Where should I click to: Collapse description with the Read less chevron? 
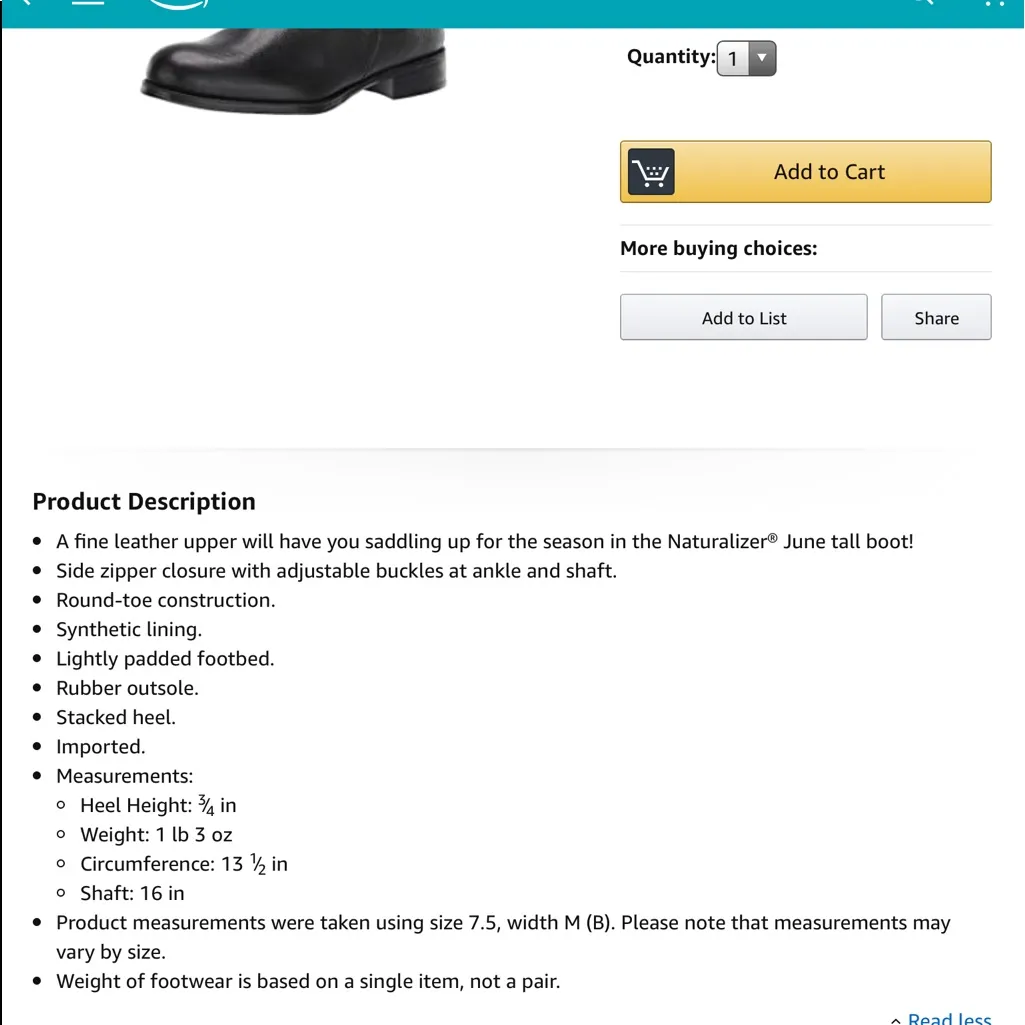(x=895, y=1019)
